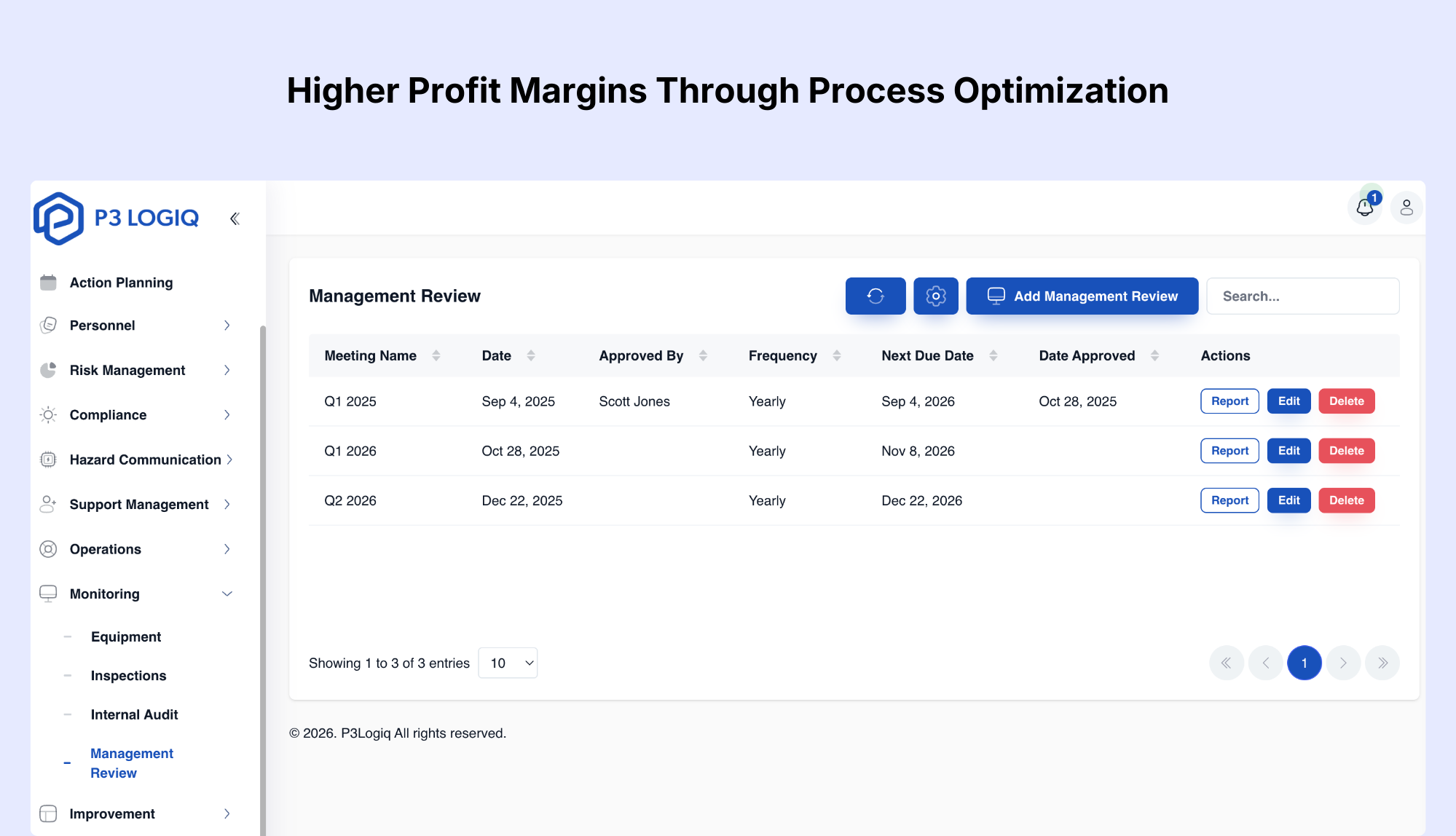Click the Dec 22, 2025 date cell
The height and width of the screenshot is (836, 1456).
click(522, 500)
